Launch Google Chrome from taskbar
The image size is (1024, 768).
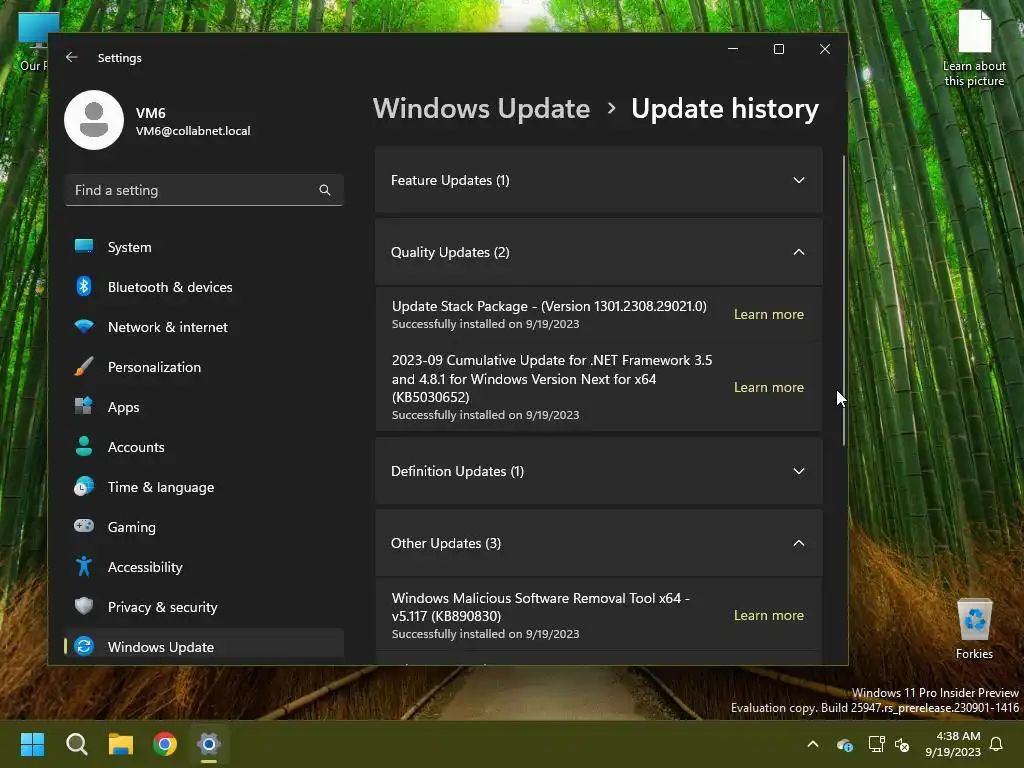pos(165,744)
